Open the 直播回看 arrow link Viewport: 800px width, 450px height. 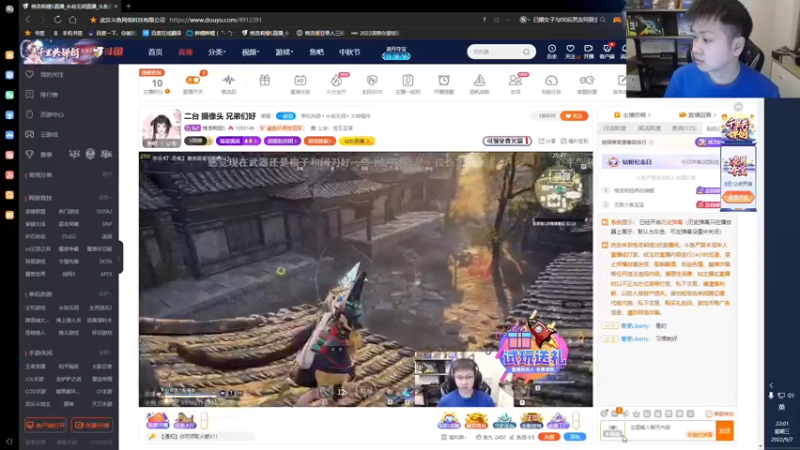697,115
